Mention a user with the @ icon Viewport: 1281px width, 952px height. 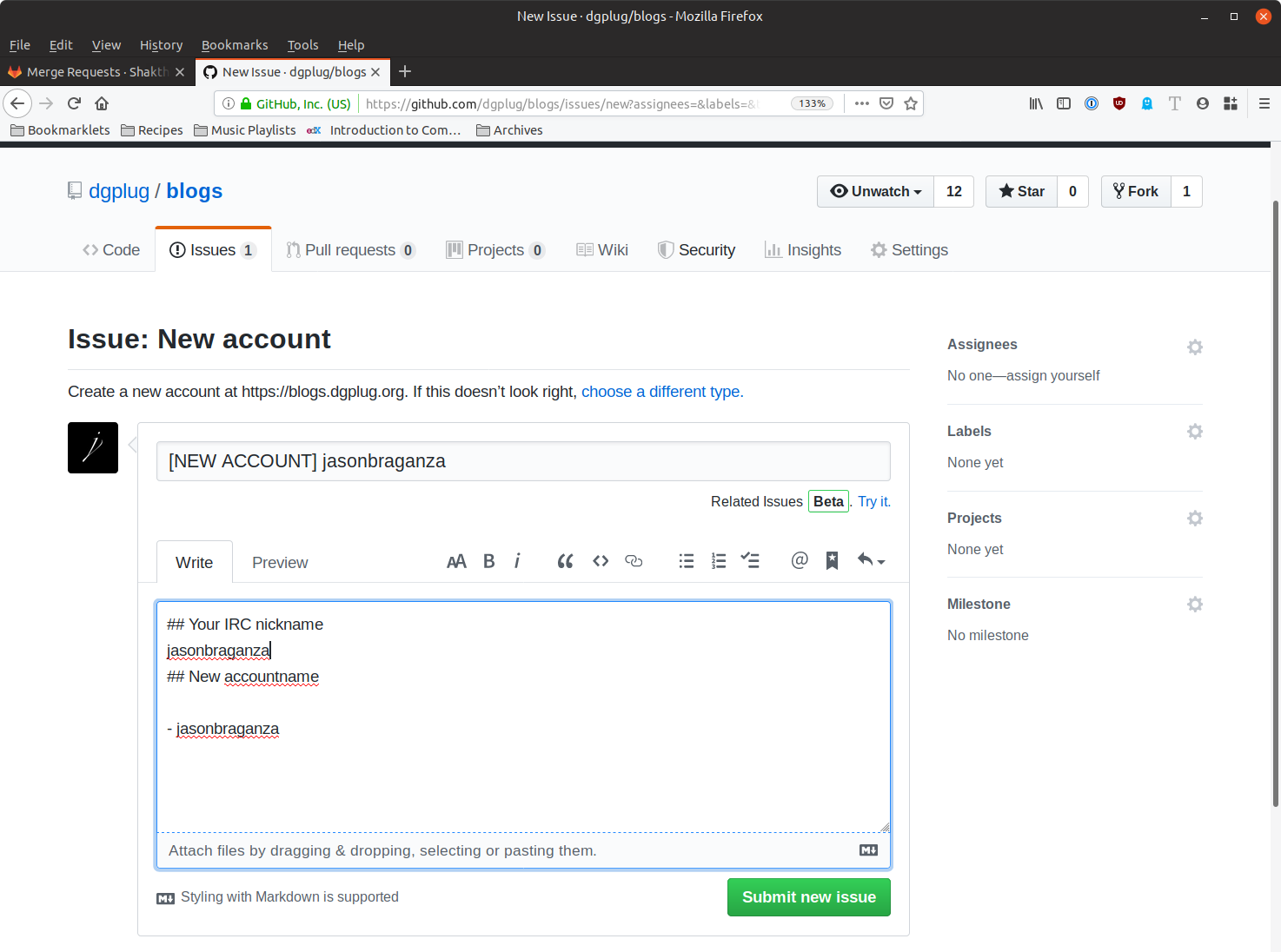800,560
